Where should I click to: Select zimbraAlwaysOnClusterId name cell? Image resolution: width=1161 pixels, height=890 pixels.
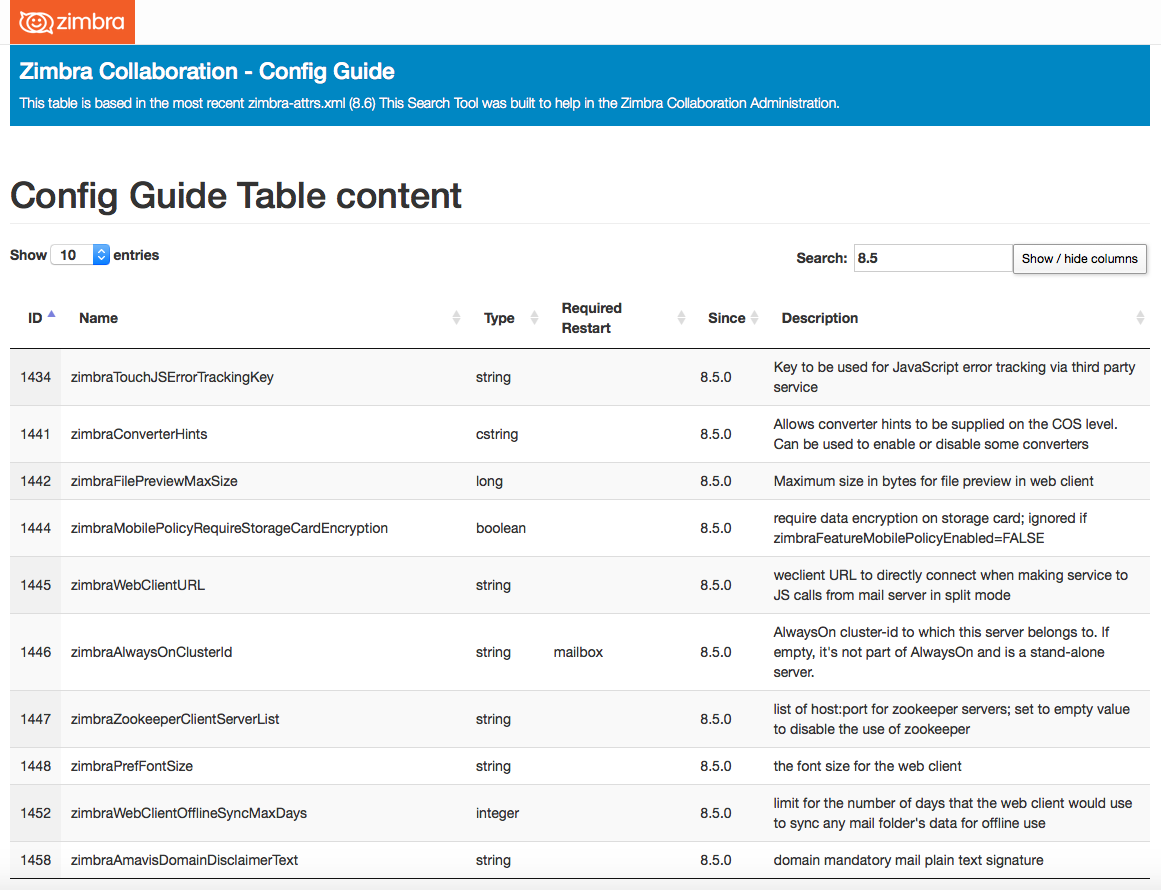pyautogui.click(x=263, y=652)
